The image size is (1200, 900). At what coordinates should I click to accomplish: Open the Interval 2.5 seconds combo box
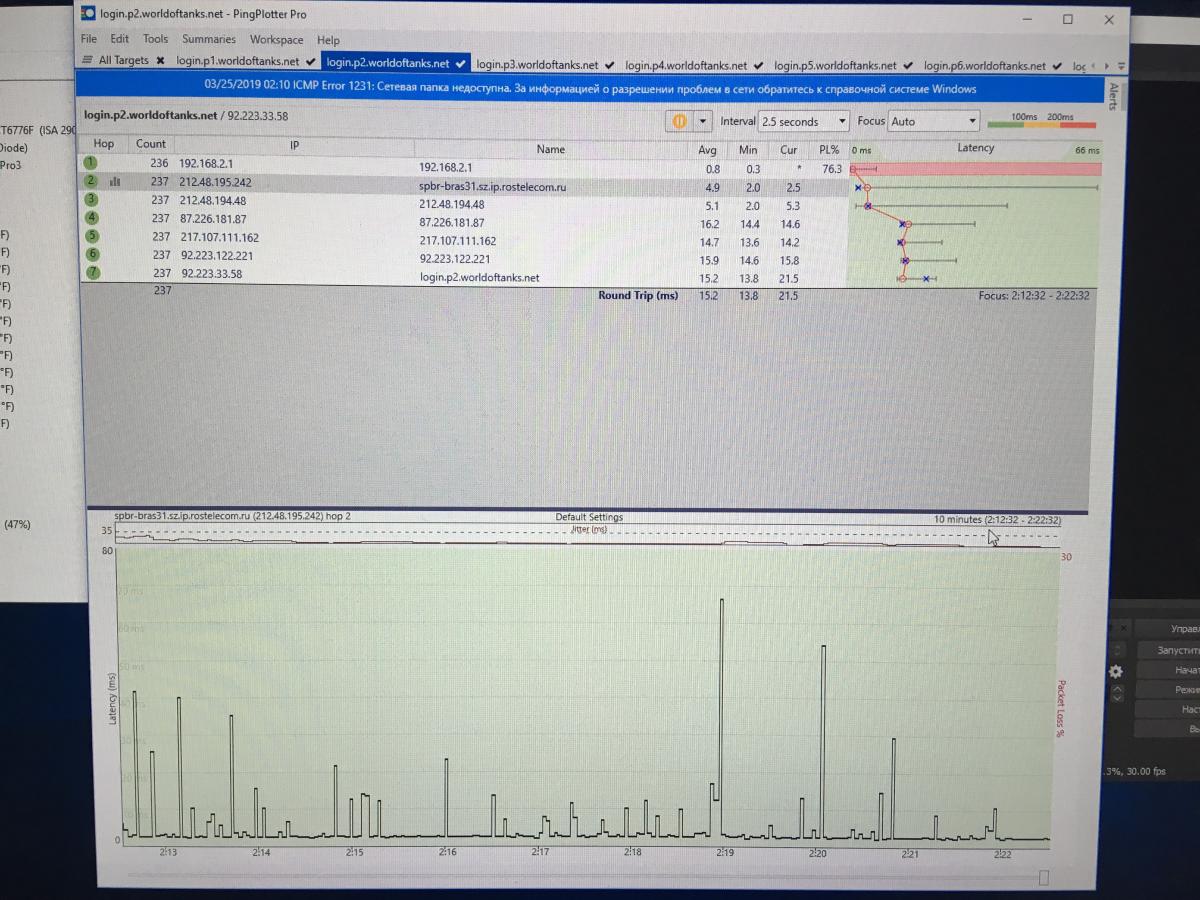[803, 121]
